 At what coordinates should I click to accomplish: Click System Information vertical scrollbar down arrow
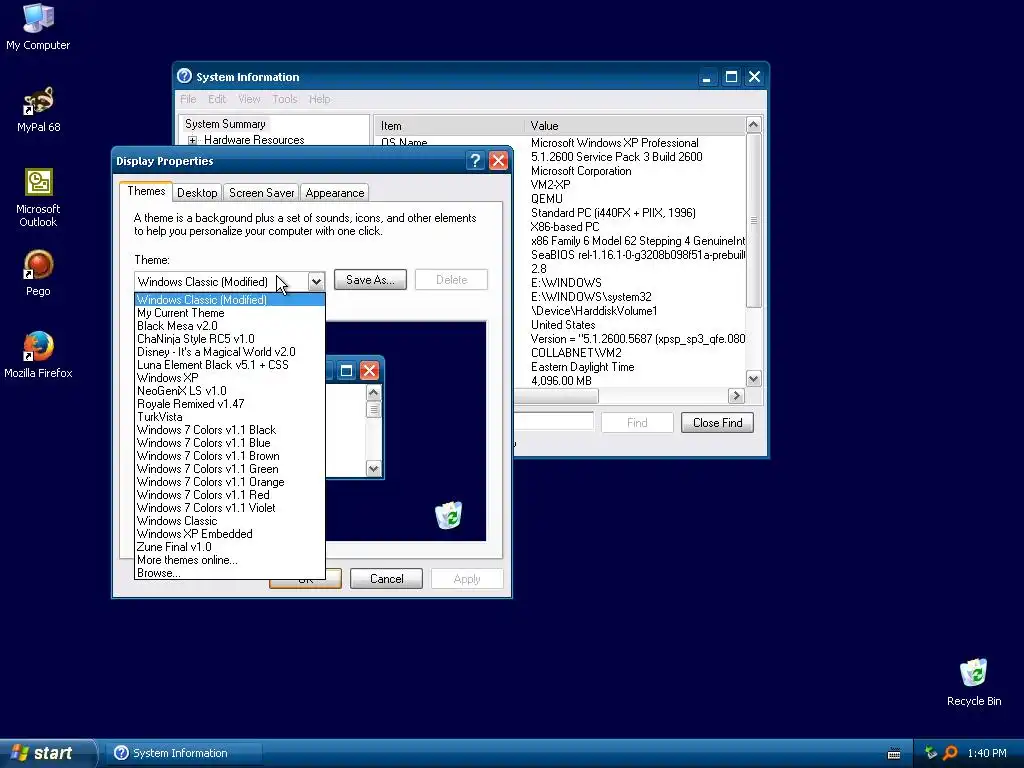[754, 379]
